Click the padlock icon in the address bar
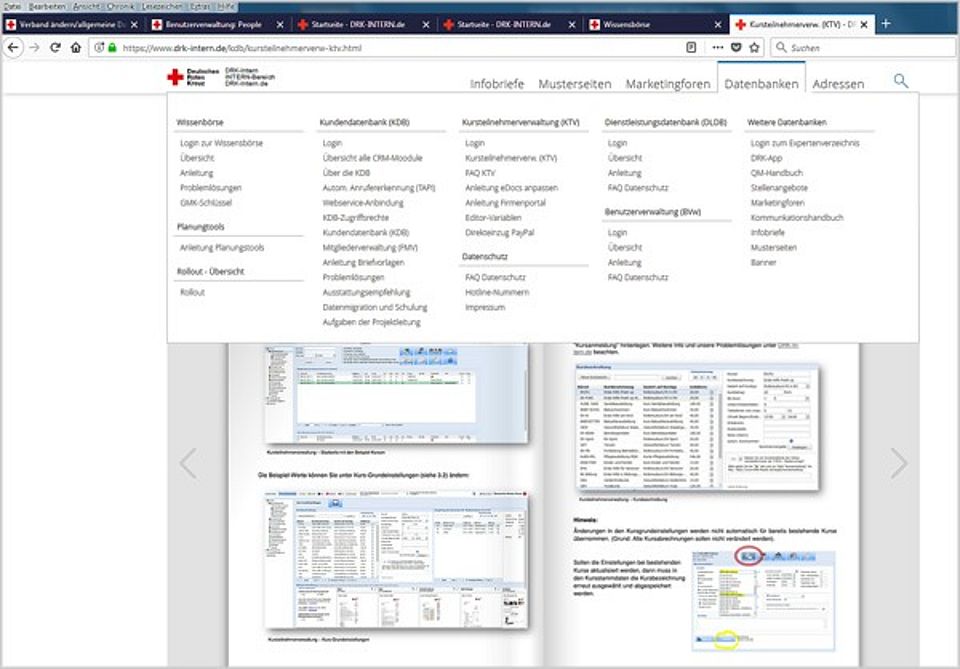This screenshot has height=669, width=960. [x=111, y=47]
